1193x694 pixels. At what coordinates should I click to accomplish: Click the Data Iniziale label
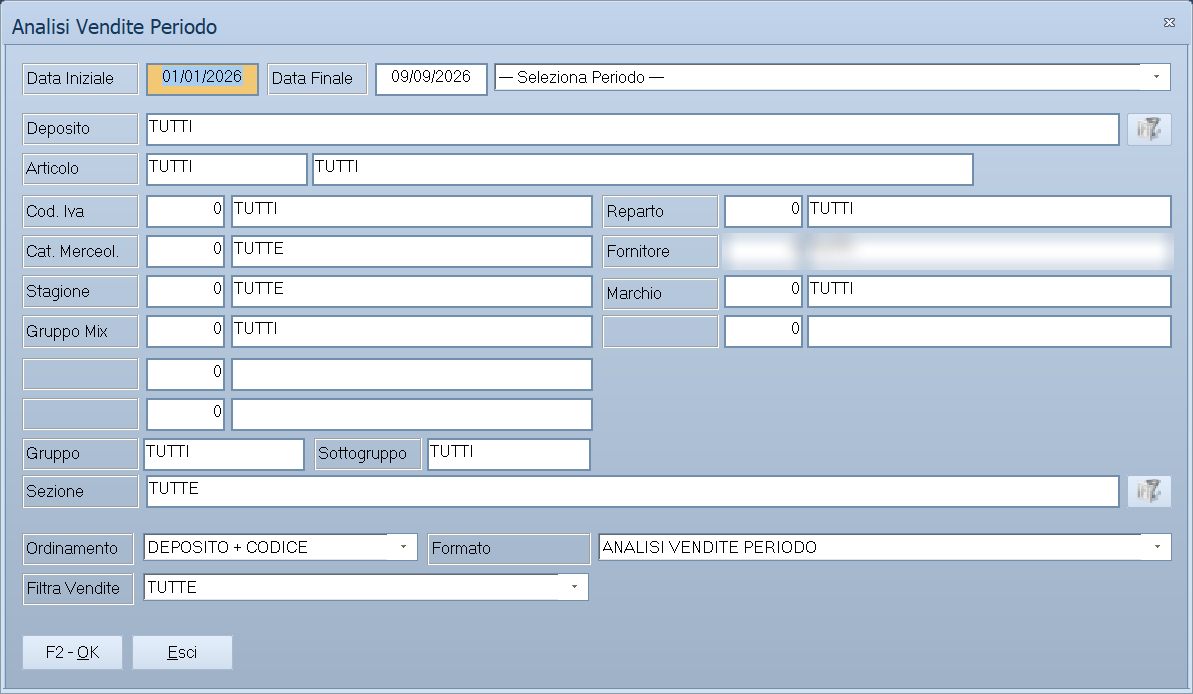(x=80, y=78)
